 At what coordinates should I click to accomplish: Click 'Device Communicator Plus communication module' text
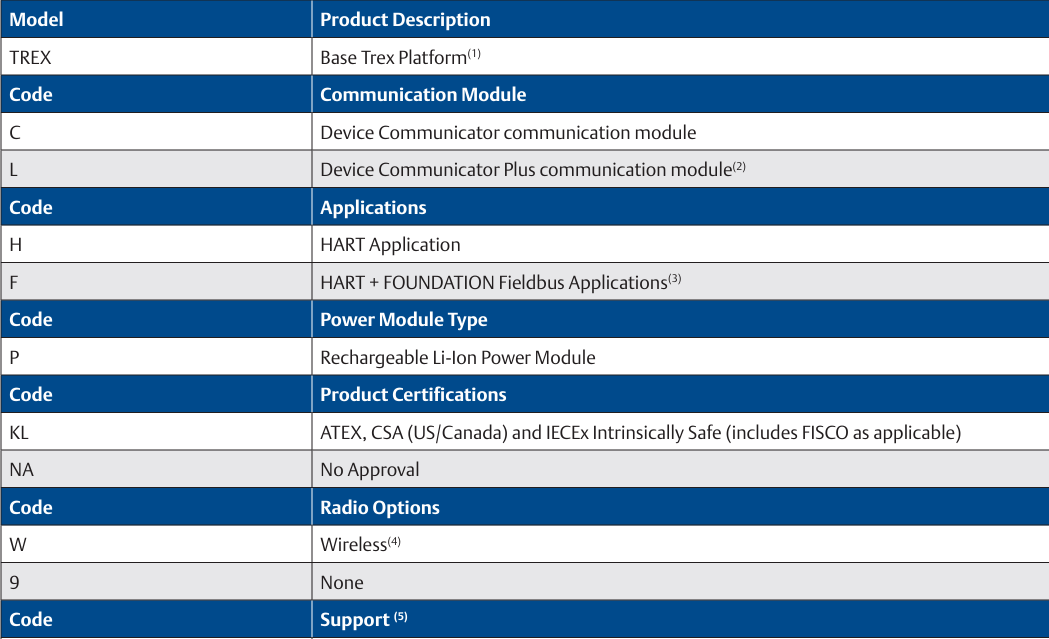[x=526, y=170]
